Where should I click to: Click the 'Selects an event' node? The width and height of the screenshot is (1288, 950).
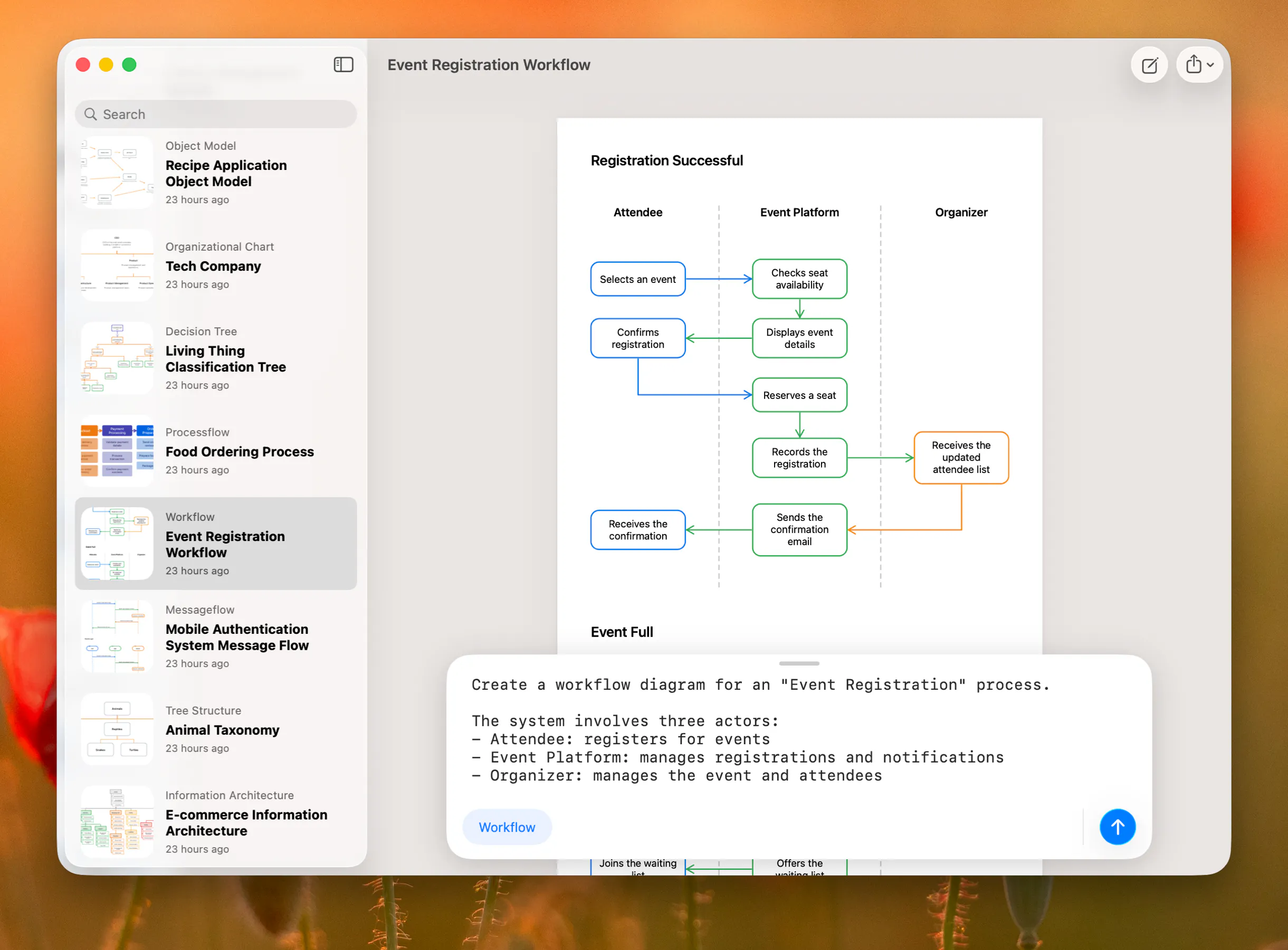point(638,279)
